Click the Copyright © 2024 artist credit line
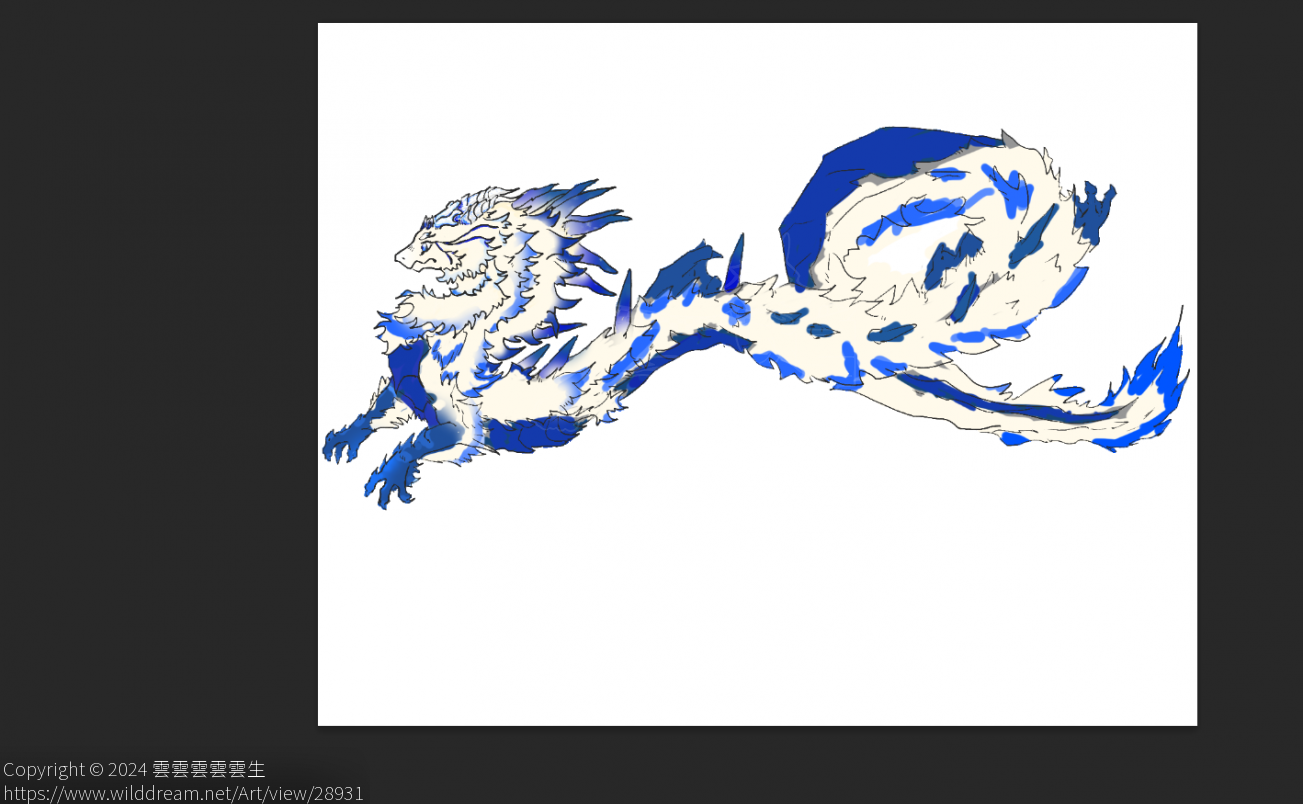Screen dimensions: 1303x804 pyautogui.click(x=134, y=769)
